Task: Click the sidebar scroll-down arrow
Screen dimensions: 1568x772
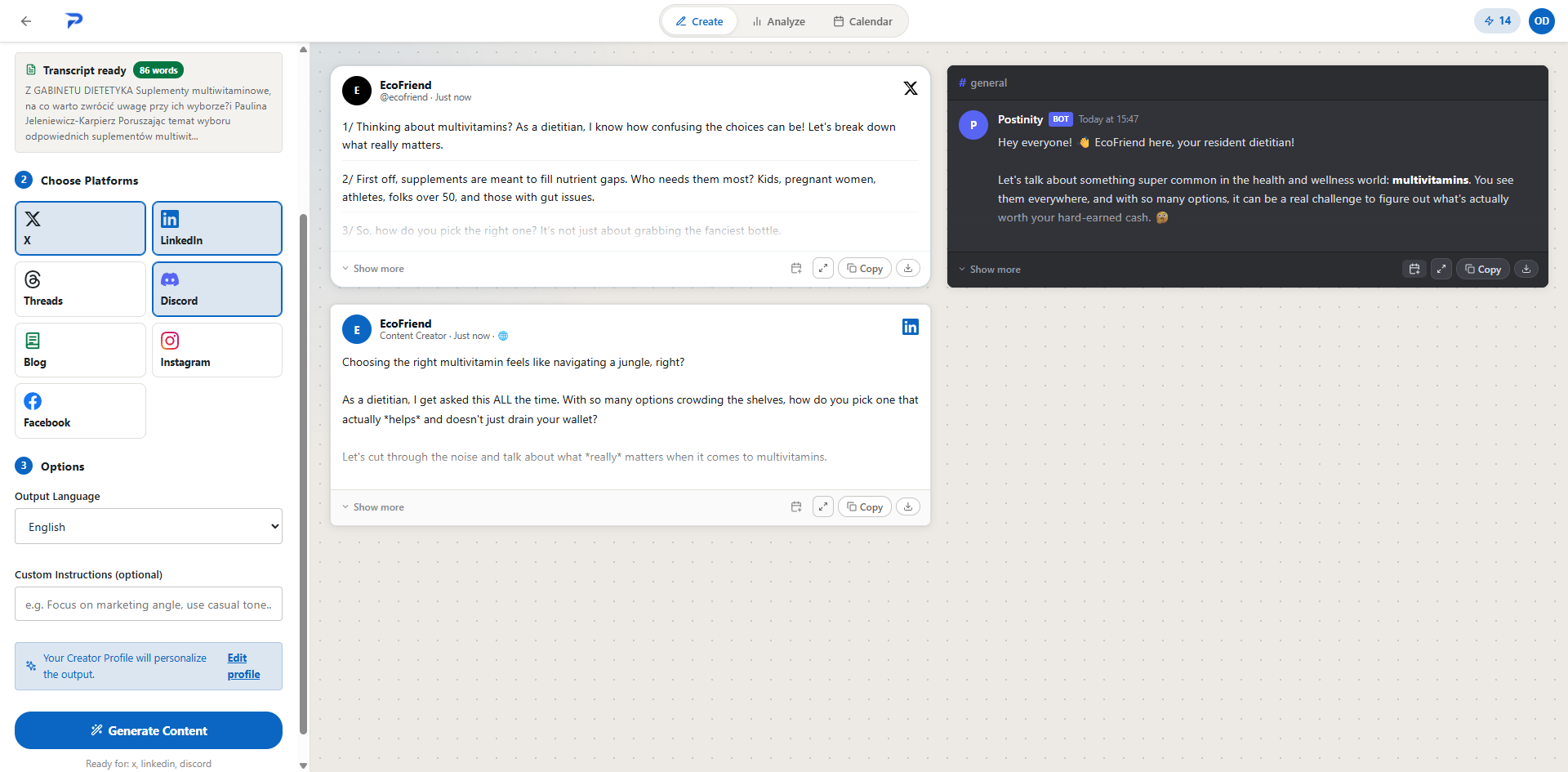Action: [304, 765]
